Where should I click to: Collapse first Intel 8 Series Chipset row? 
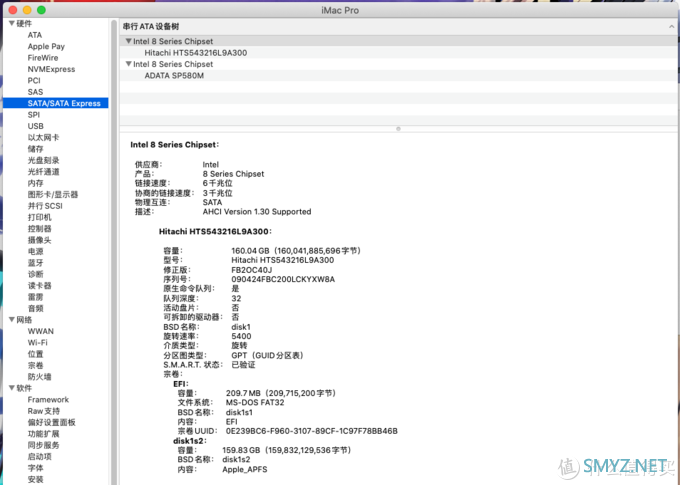point(128,41)
